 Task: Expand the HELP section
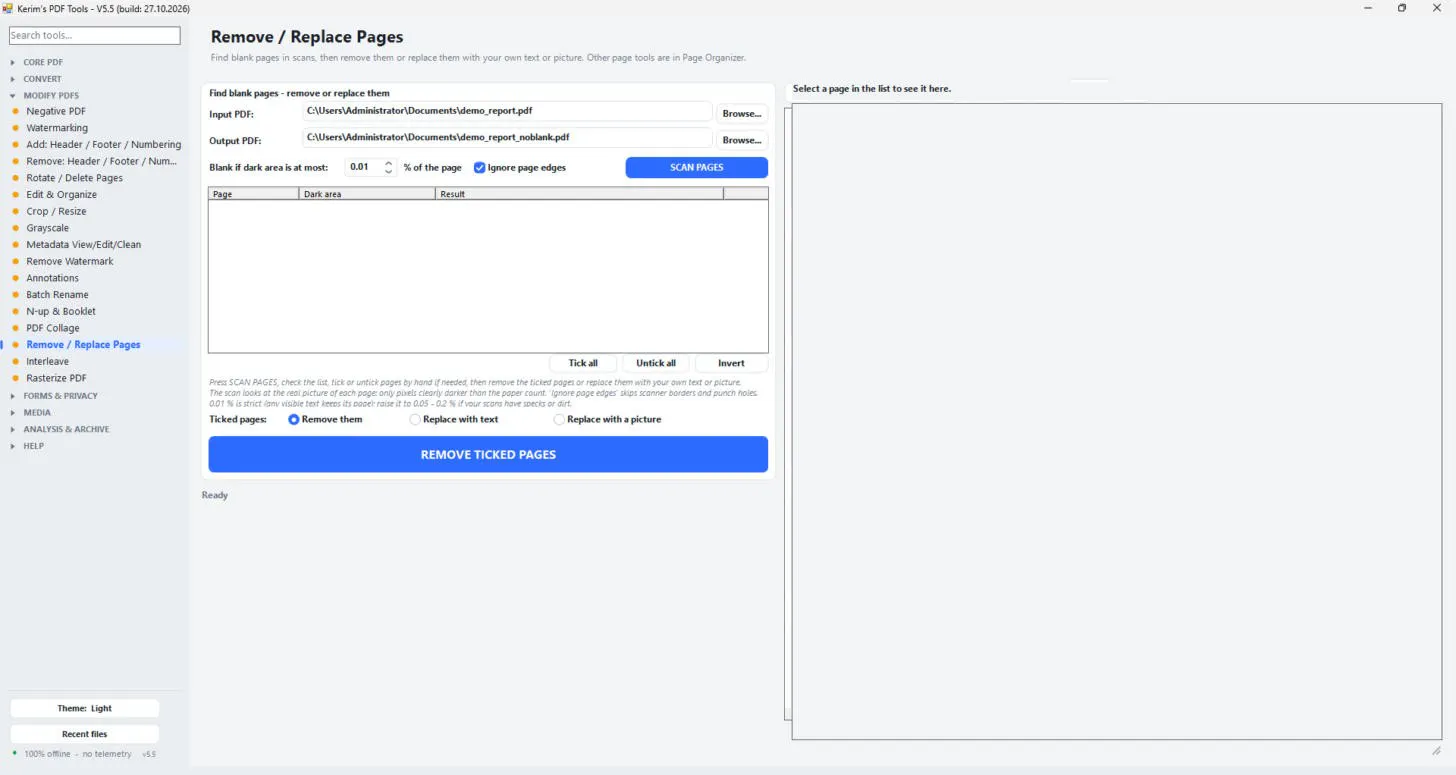click(x=34, y=446)
